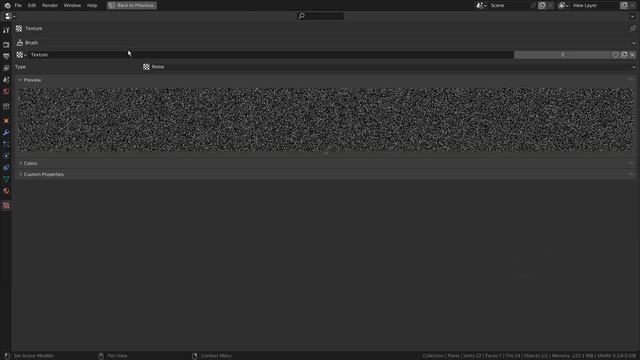This screenshot has height=360, width=640.
Task: Open the Object Constraints tab
Action: point(6,168)
